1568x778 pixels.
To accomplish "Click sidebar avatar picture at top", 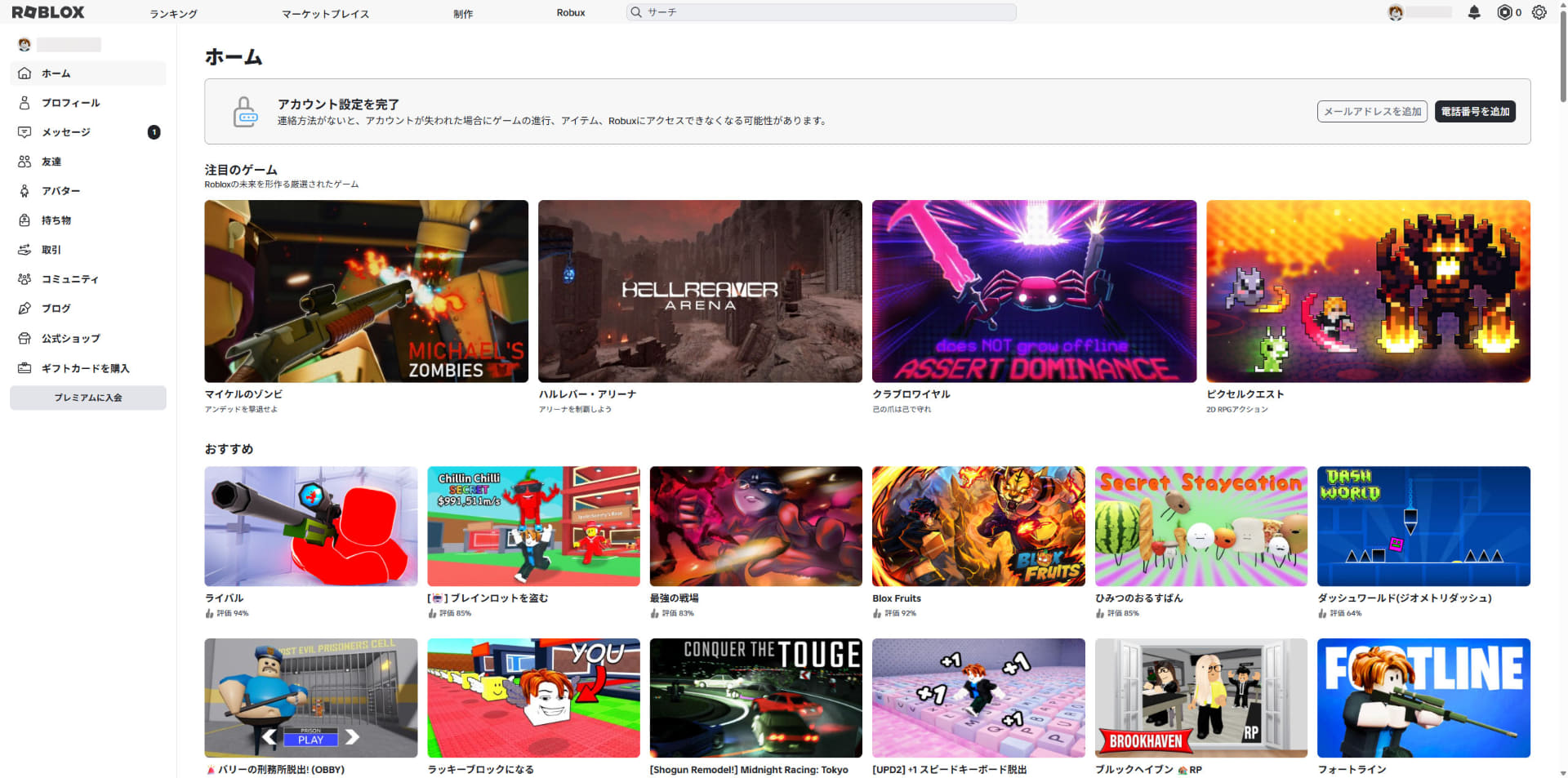I will pyautogui.click(x=24, y=45).
